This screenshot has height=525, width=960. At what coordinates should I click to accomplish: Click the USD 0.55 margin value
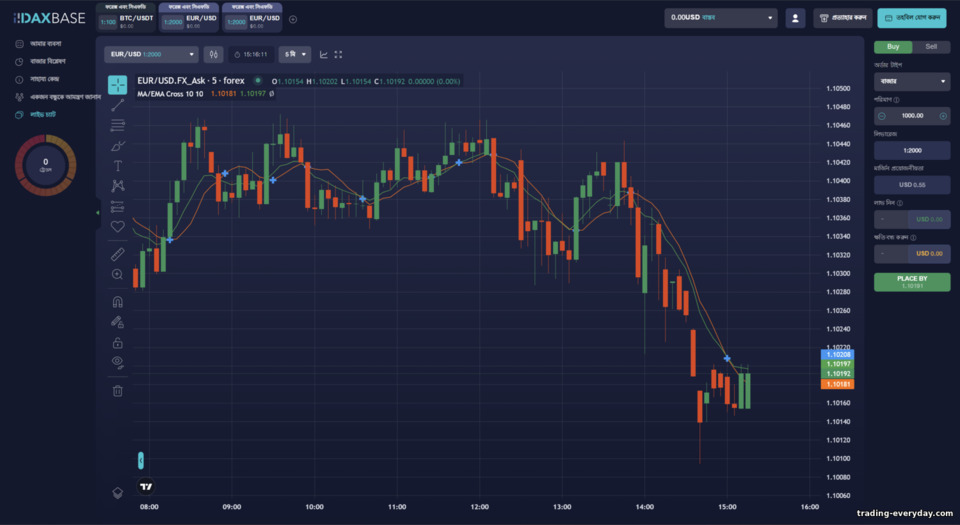pos(912,185)
